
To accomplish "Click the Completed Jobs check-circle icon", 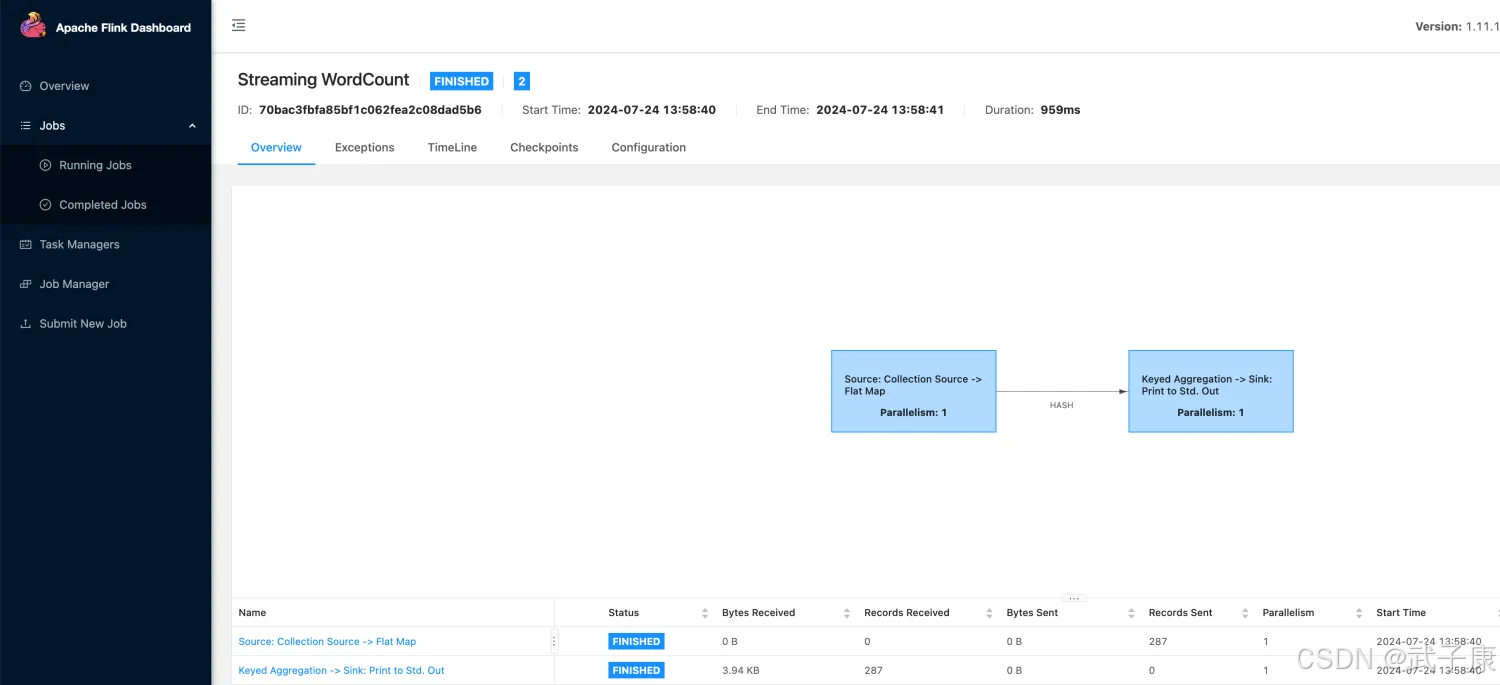I will [x=45, y=205].
